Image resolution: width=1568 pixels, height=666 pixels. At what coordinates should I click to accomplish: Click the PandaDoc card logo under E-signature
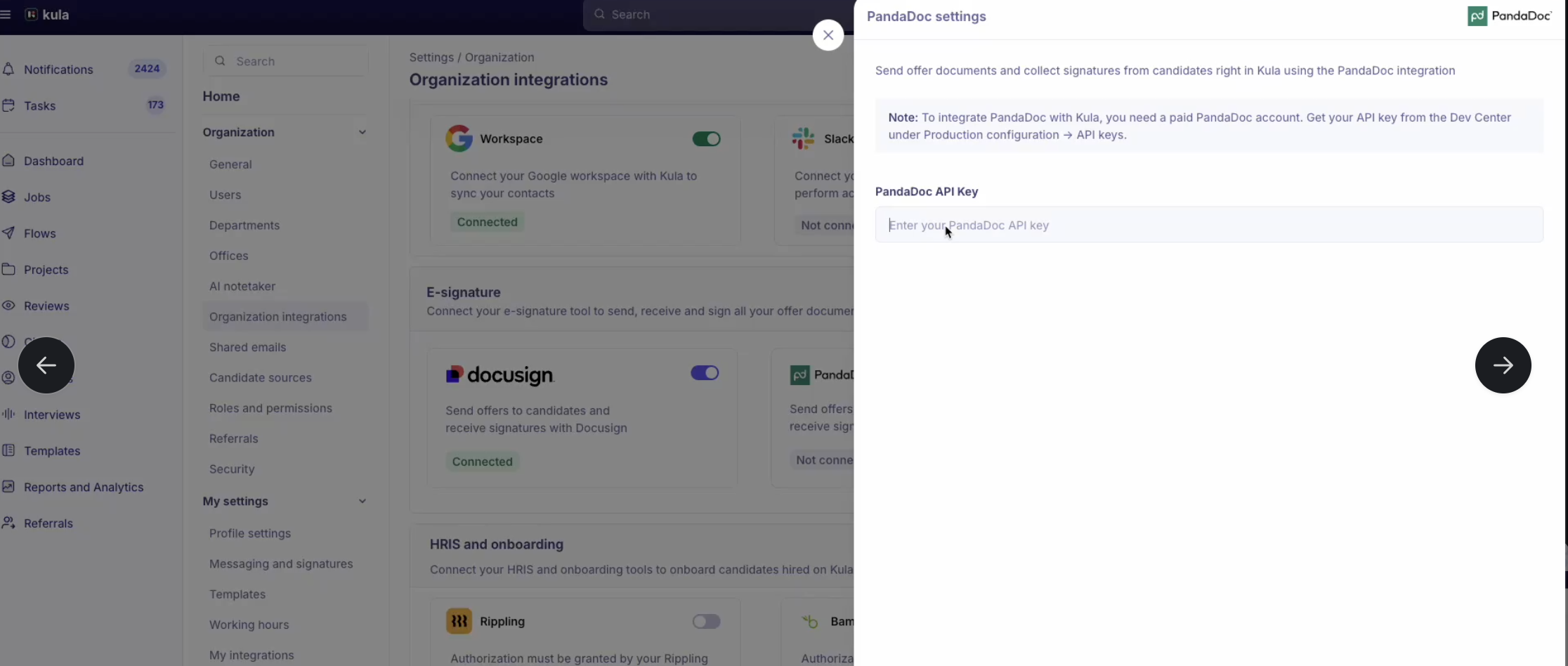[x=821, y=375]
